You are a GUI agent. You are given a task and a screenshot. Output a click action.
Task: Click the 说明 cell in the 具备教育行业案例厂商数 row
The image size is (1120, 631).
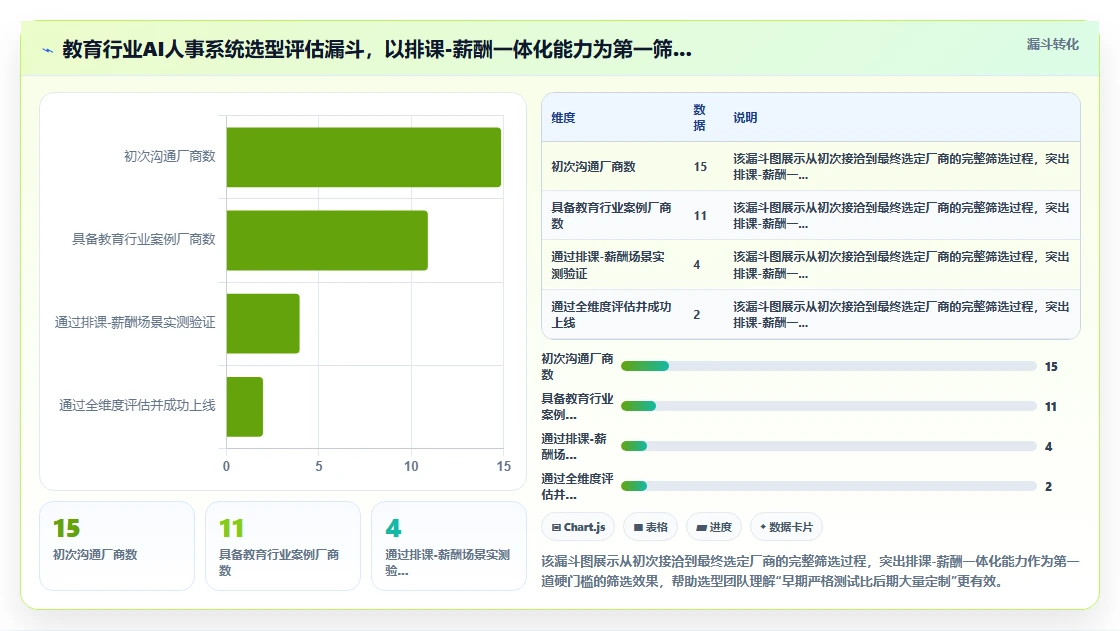[901, 215]
